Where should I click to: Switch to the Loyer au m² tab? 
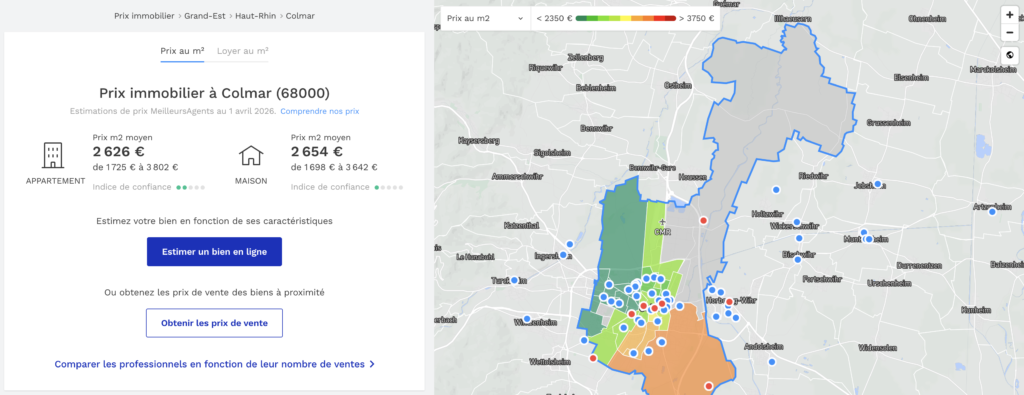coord(242,50)
